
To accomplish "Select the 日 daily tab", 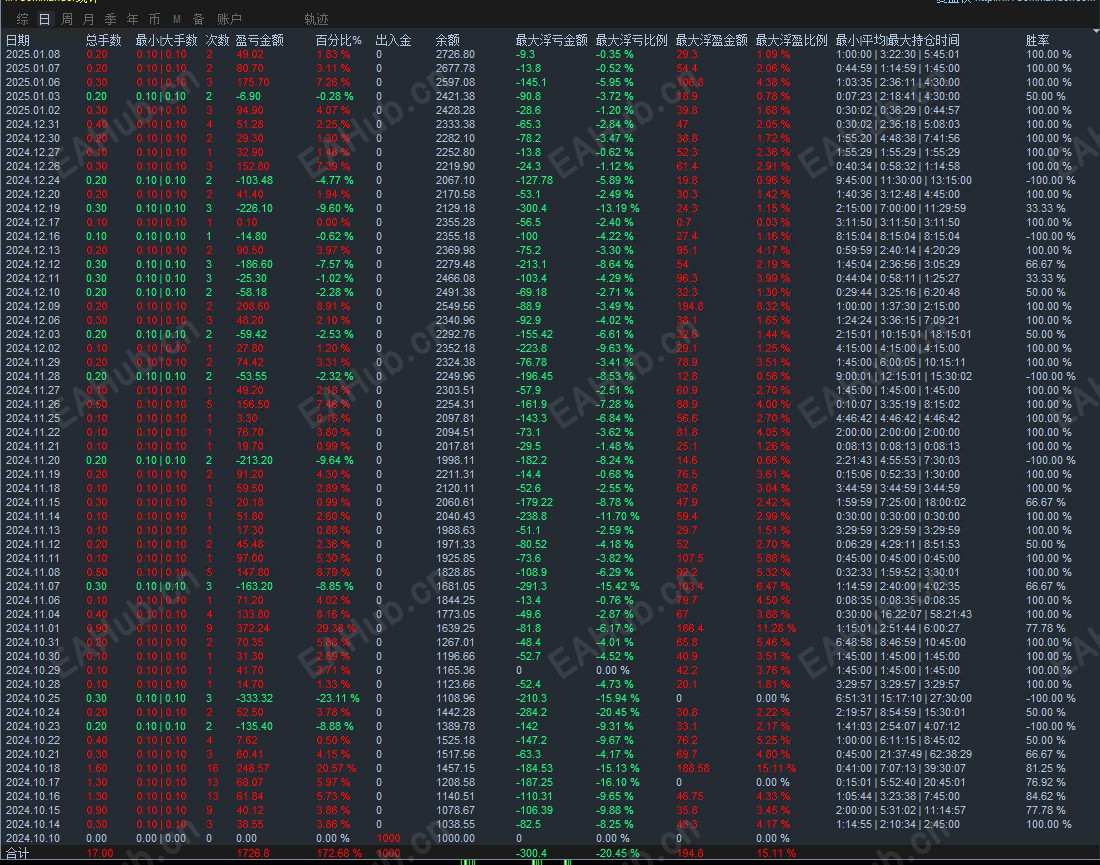I will 44,19.
